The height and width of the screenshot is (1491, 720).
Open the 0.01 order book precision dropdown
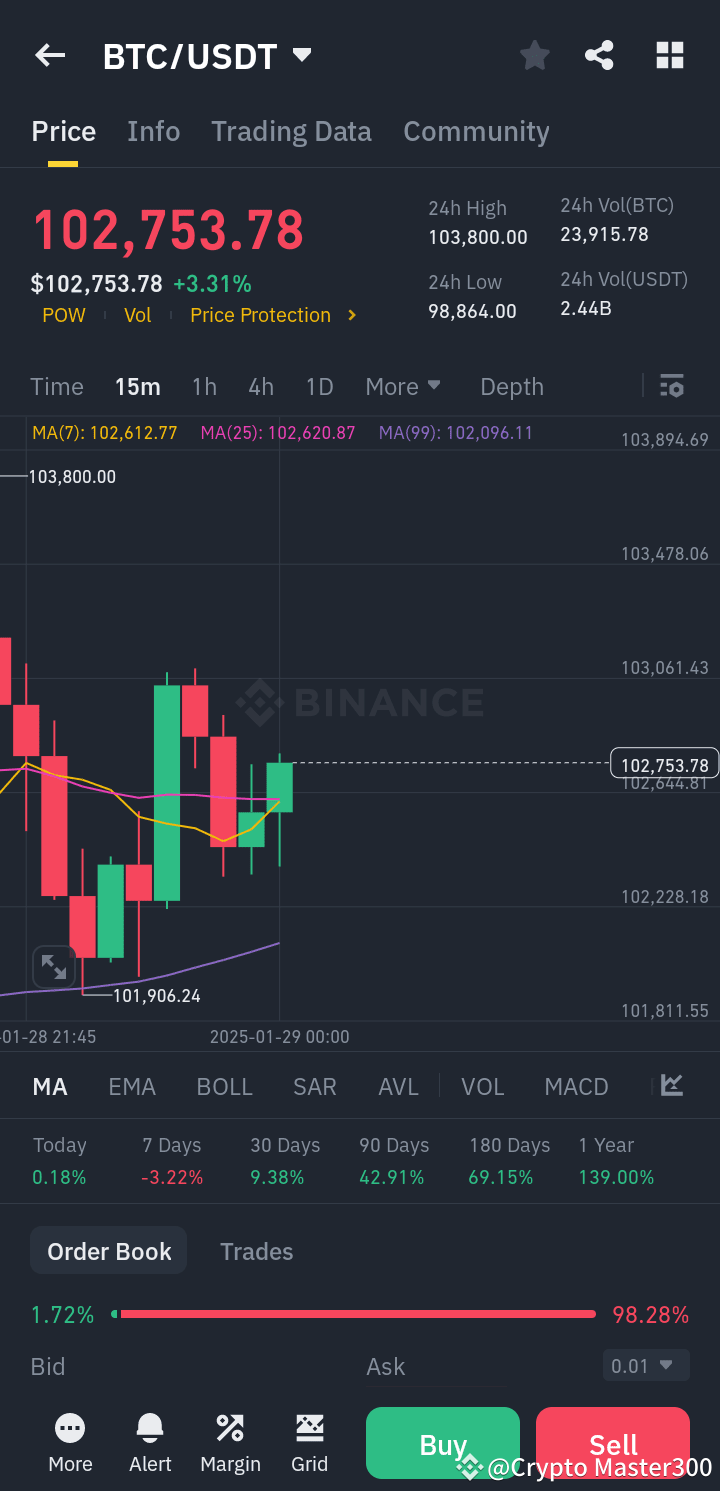click(646, 1366)
